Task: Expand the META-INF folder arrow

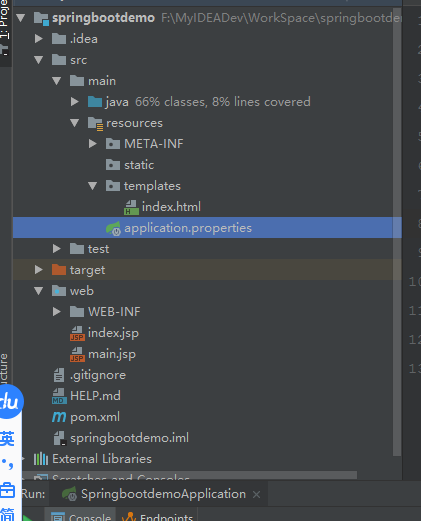Action: tap(93, 144)
